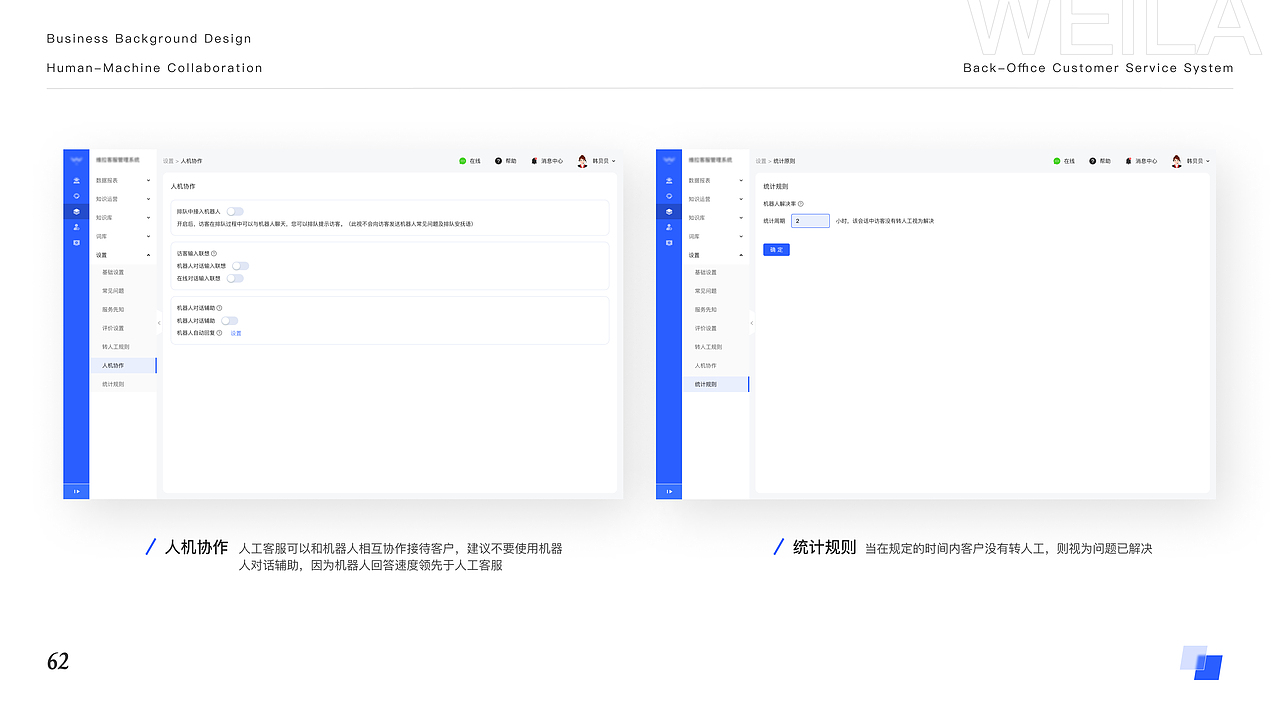This screenshot has height=720, width=1280.
Task: Click the logo icon in the 统计规则 screen sidebar
Action: point(669,160)
